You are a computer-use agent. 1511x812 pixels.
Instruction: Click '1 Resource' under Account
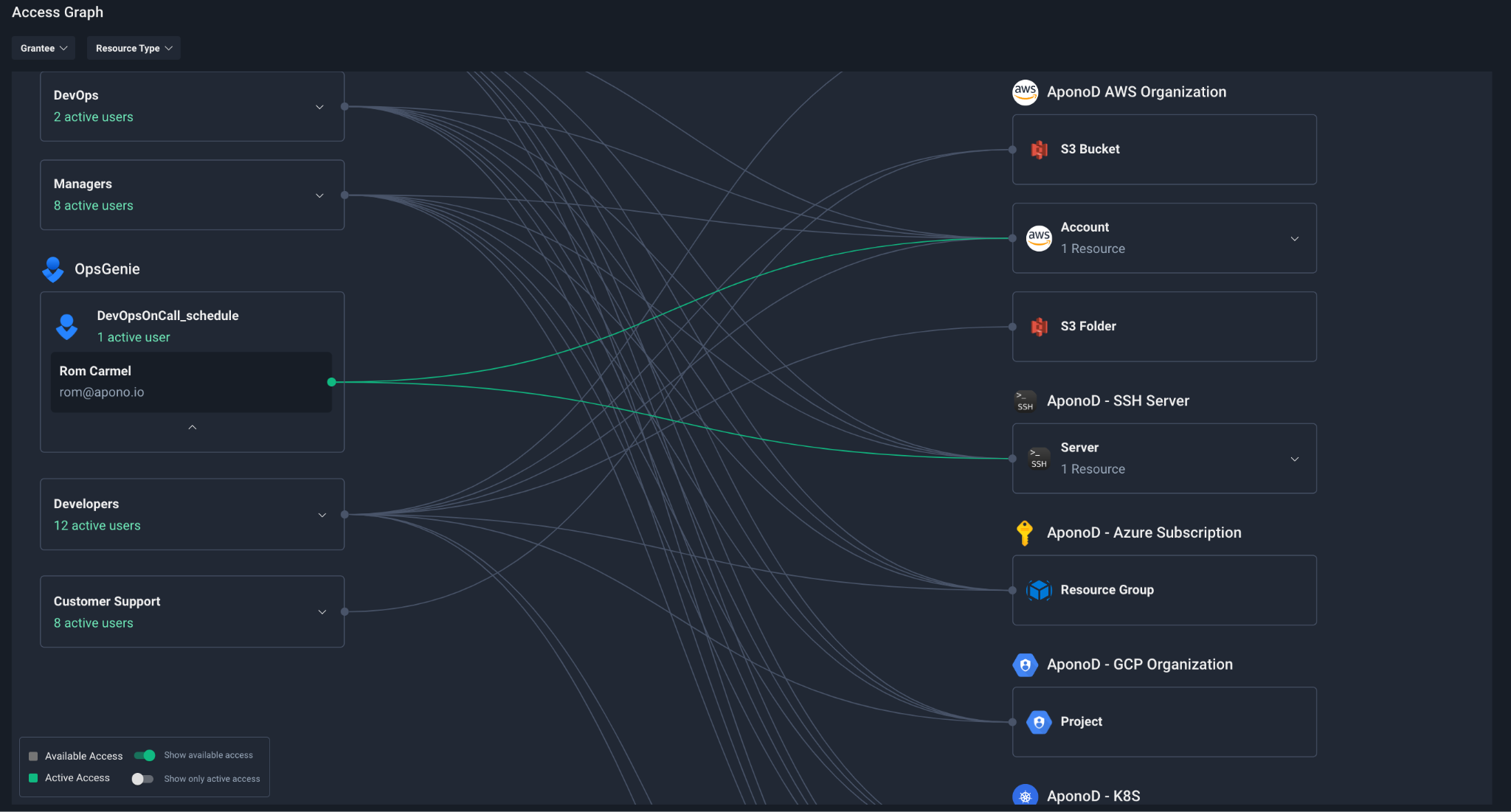[1093, 249]
